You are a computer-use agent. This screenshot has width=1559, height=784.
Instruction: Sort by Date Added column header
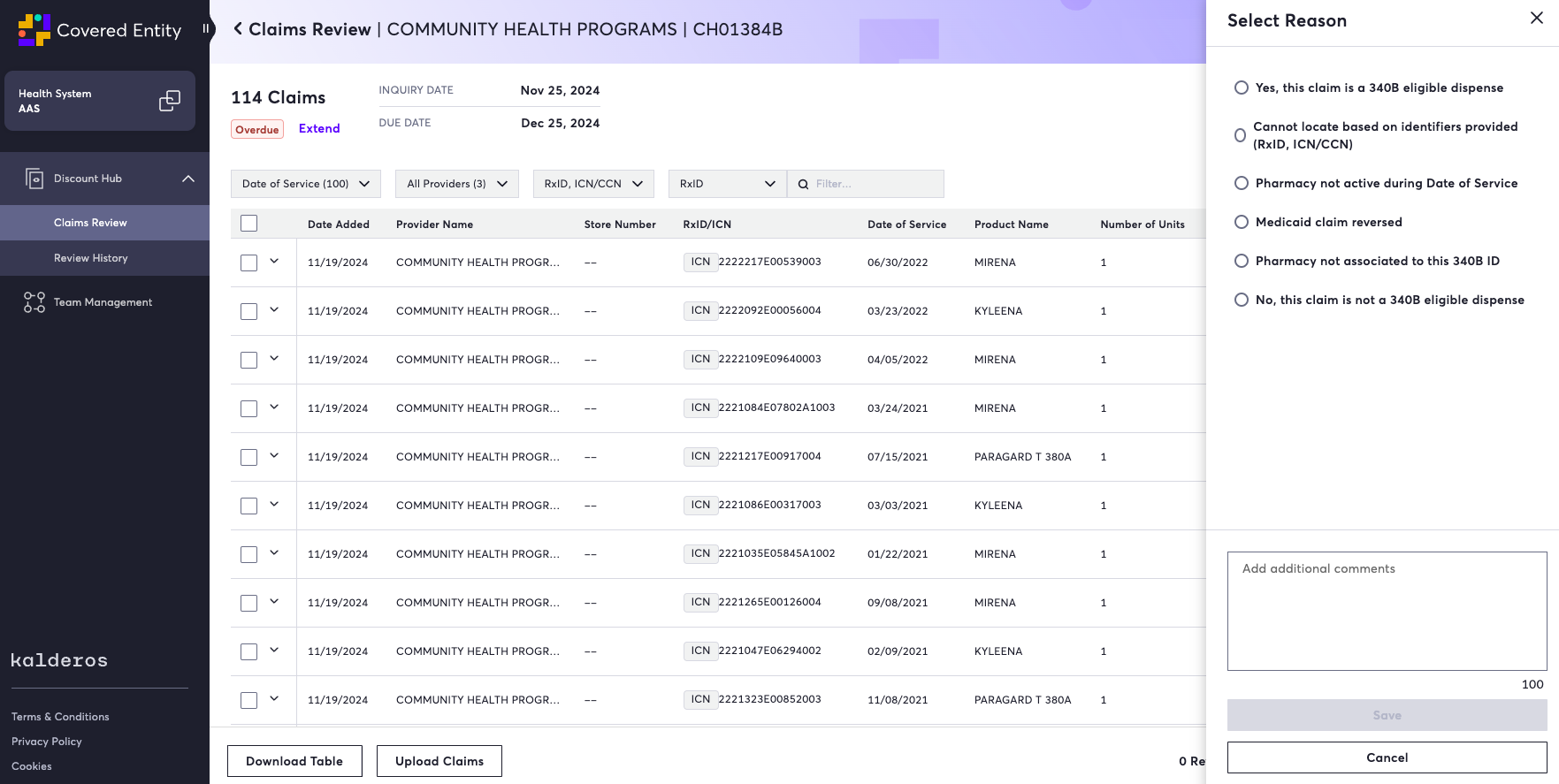339,225
